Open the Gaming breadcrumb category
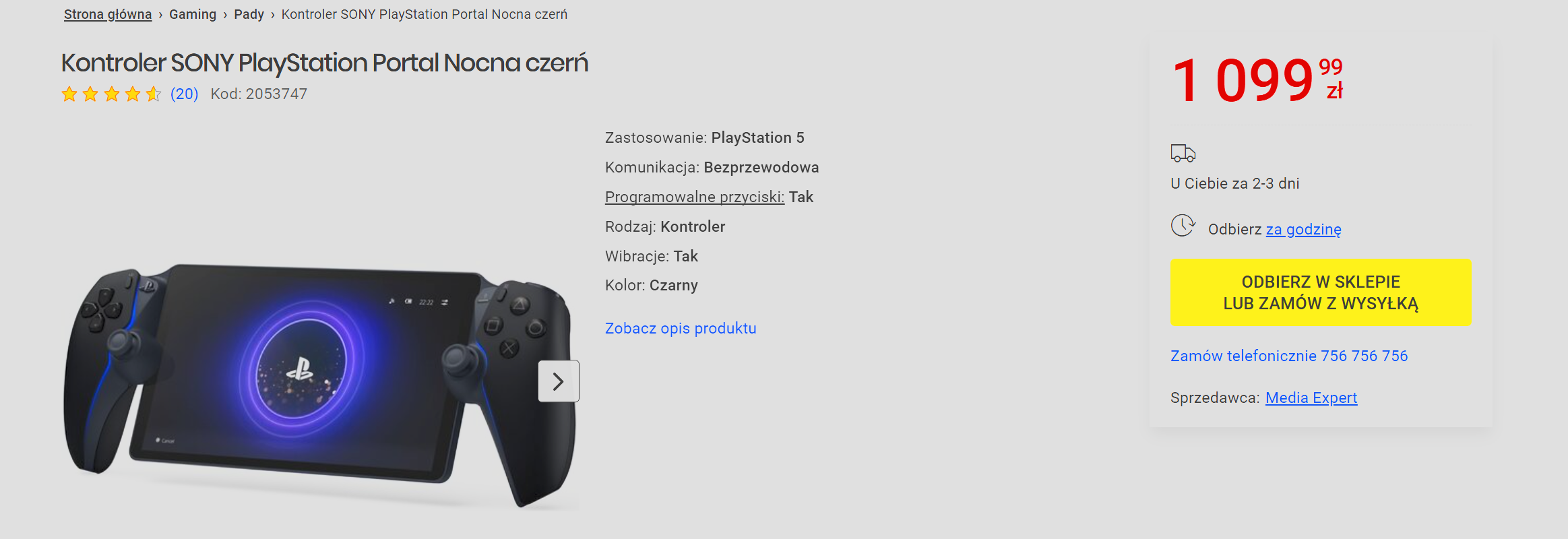 tap(193, 14)
